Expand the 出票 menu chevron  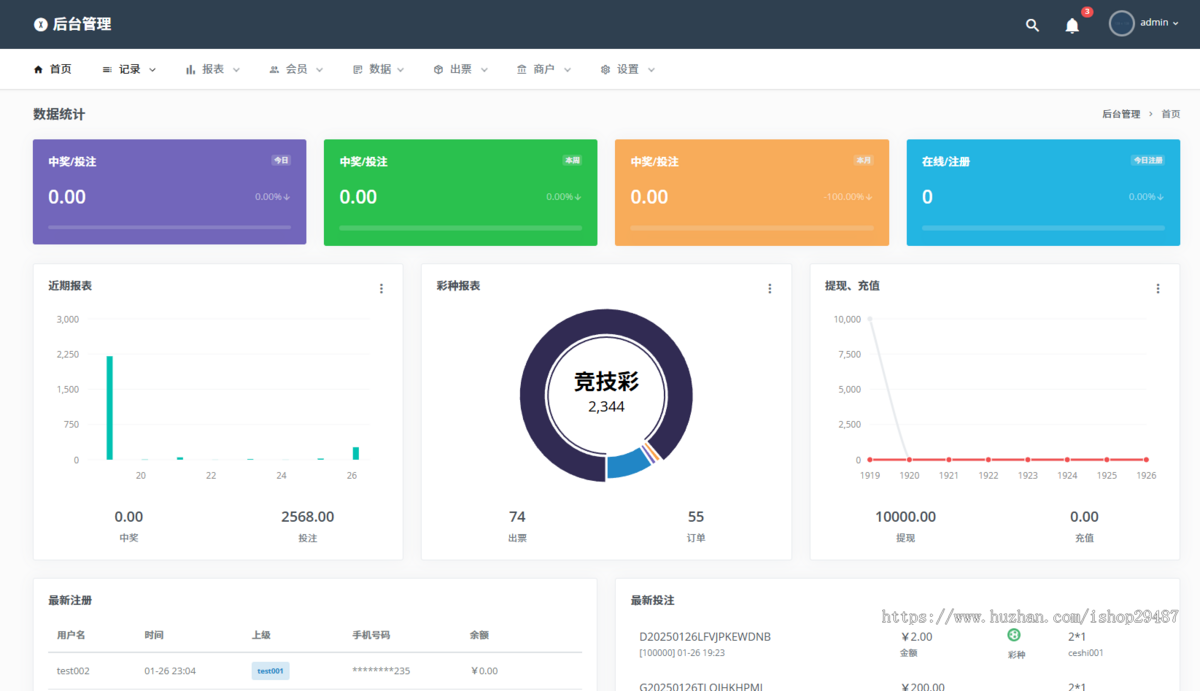click(x=484, y=70)
